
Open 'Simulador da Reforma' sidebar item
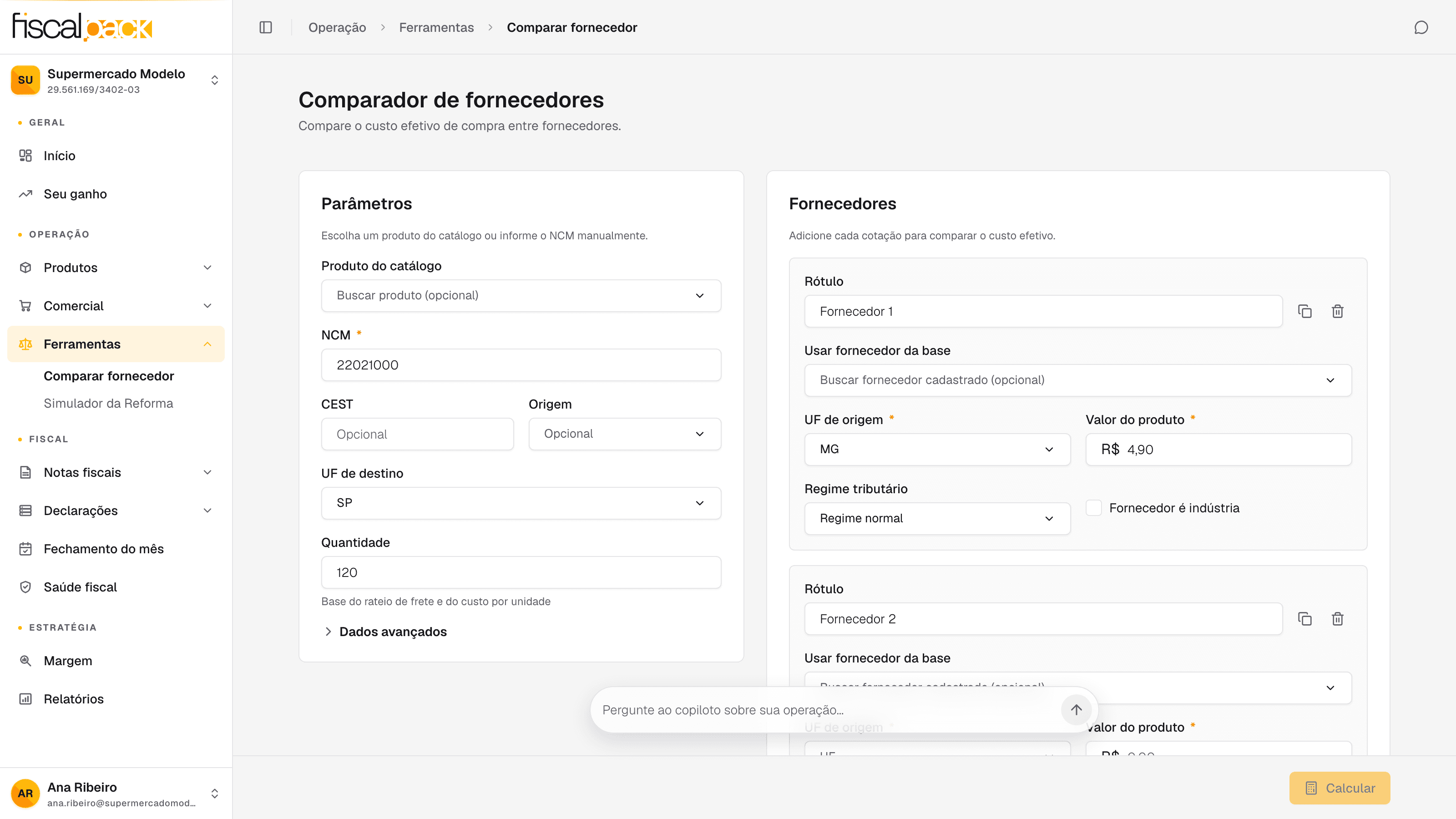click(x=109, y=403)
